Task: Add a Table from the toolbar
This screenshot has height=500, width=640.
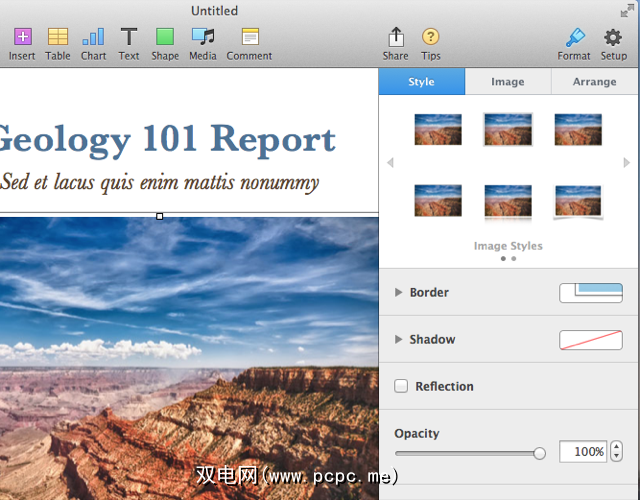Action: [58, 38]
